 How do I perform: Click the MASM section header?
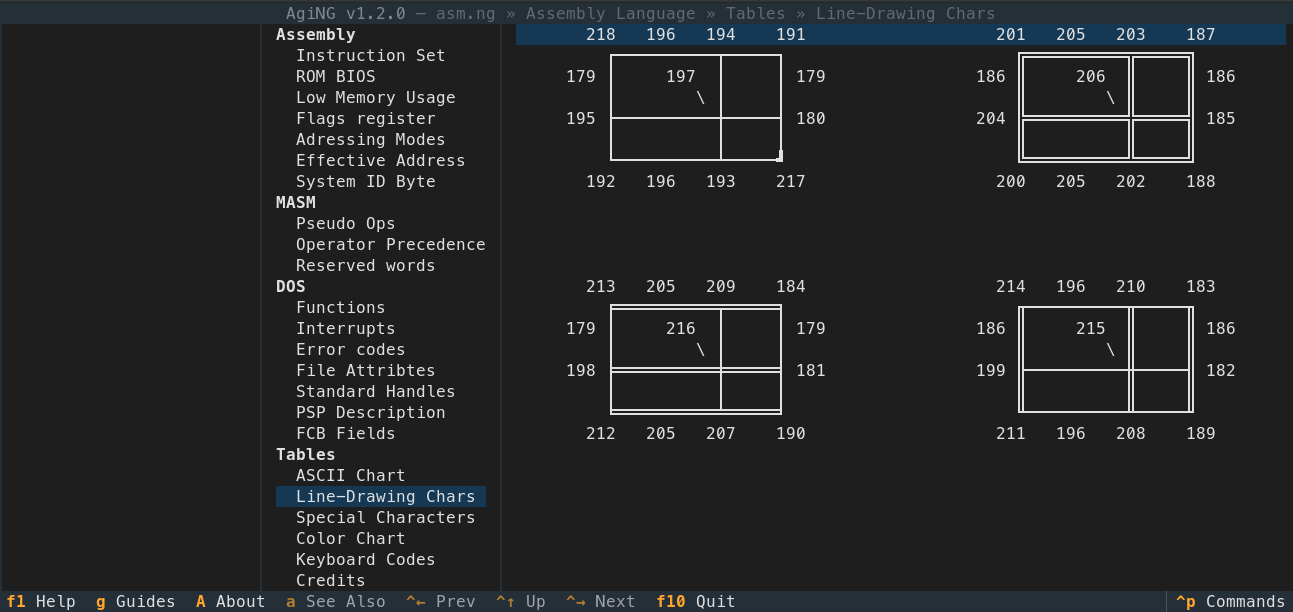tap(296, 203)
